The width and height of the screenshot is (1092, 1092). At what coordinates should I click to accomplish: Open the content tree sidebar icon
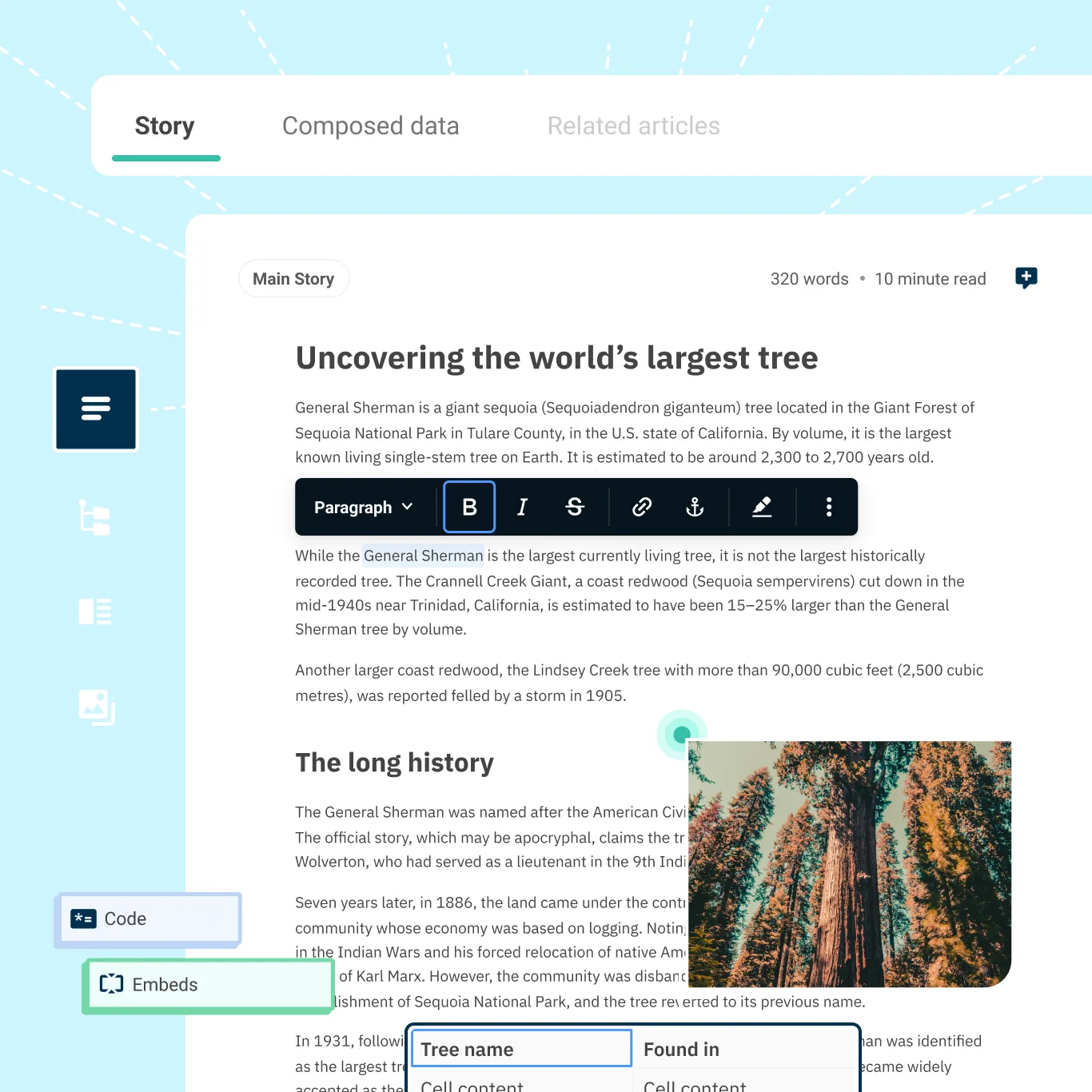point(95,517)
